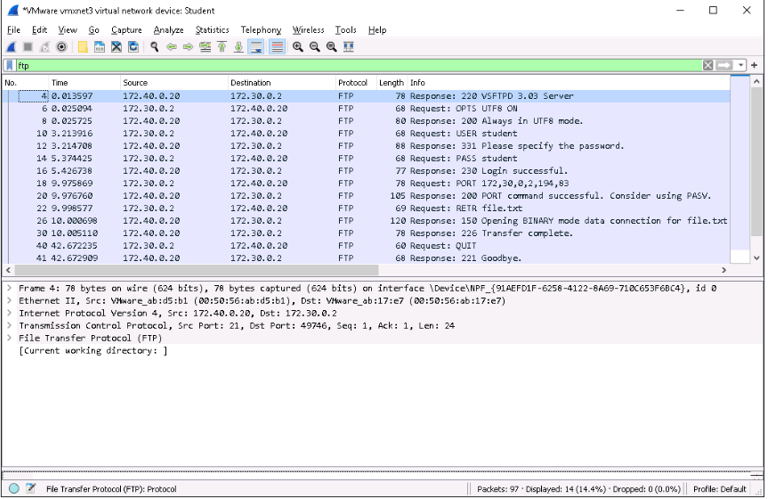This screenshot has height=499, width=768.
Task: Click packet list scroll-up arrow
Action: tap(756, 82)
